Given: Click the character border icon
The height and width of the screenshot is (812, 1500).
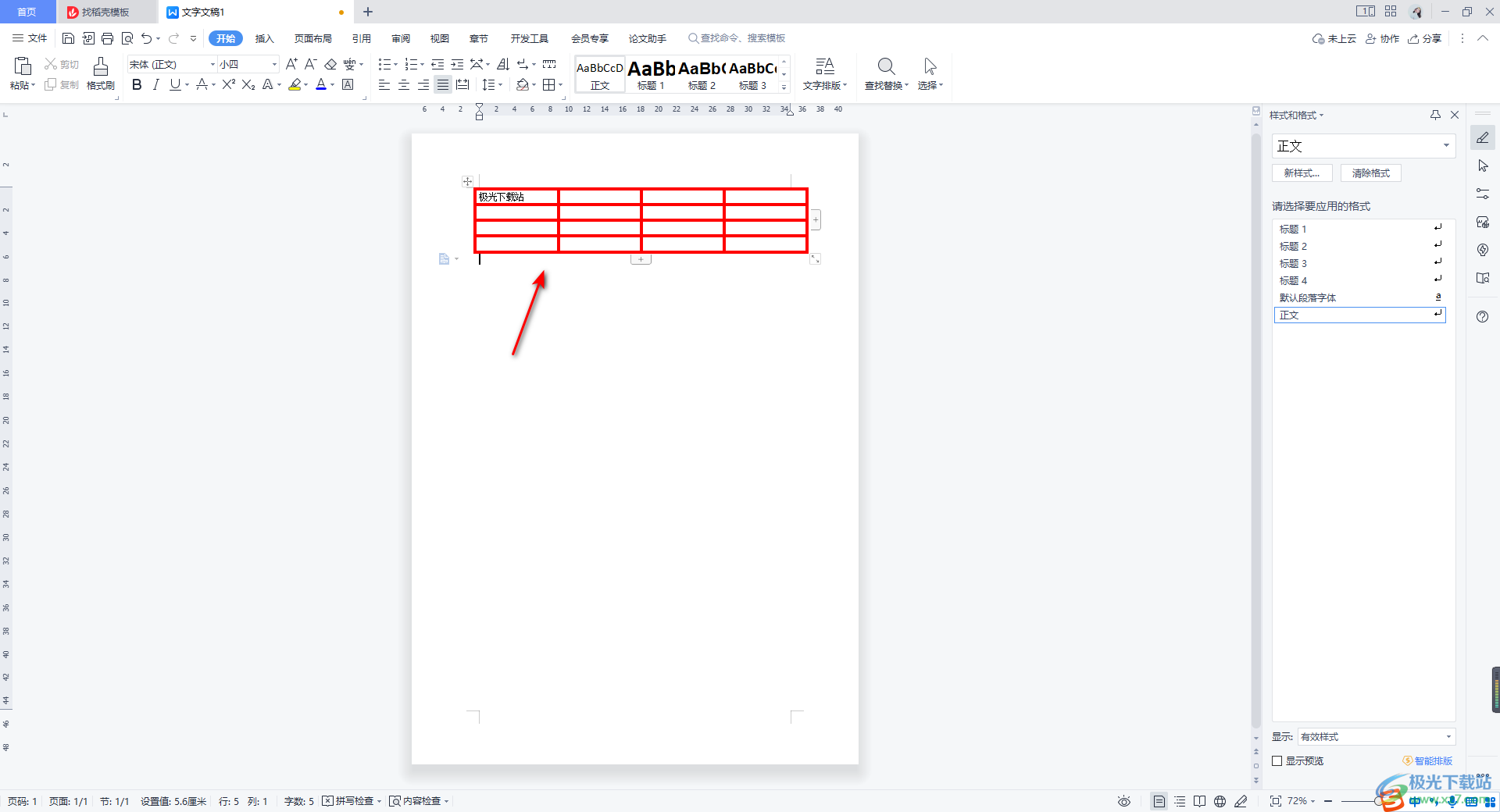Looking at the screenshot, I should [348, 84].
